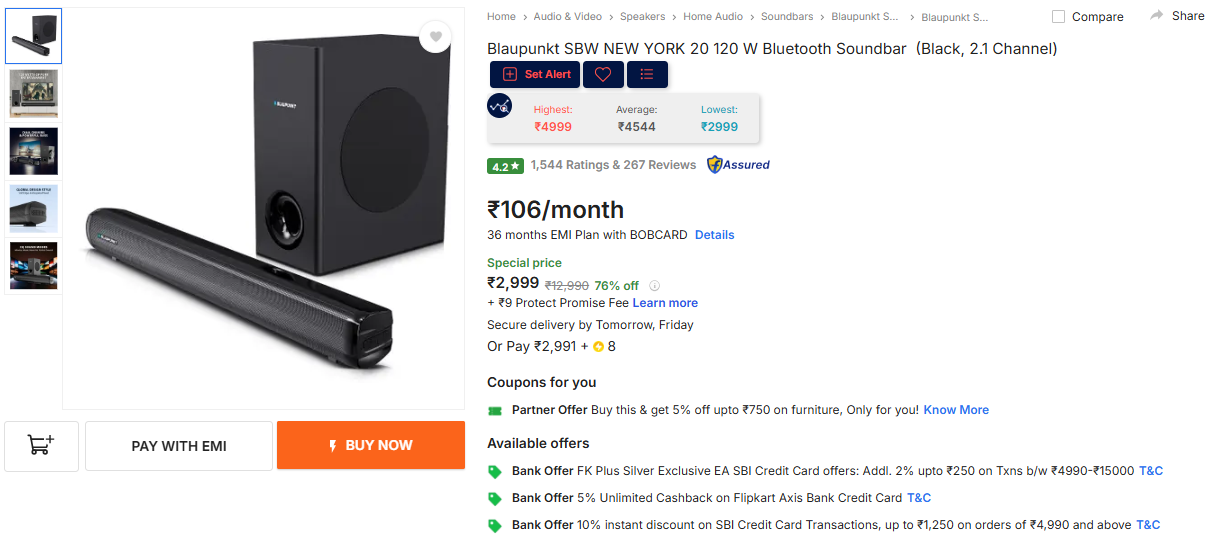Open Know More for Partner Offer
The image size is (1218, 537).
point(956,410)
